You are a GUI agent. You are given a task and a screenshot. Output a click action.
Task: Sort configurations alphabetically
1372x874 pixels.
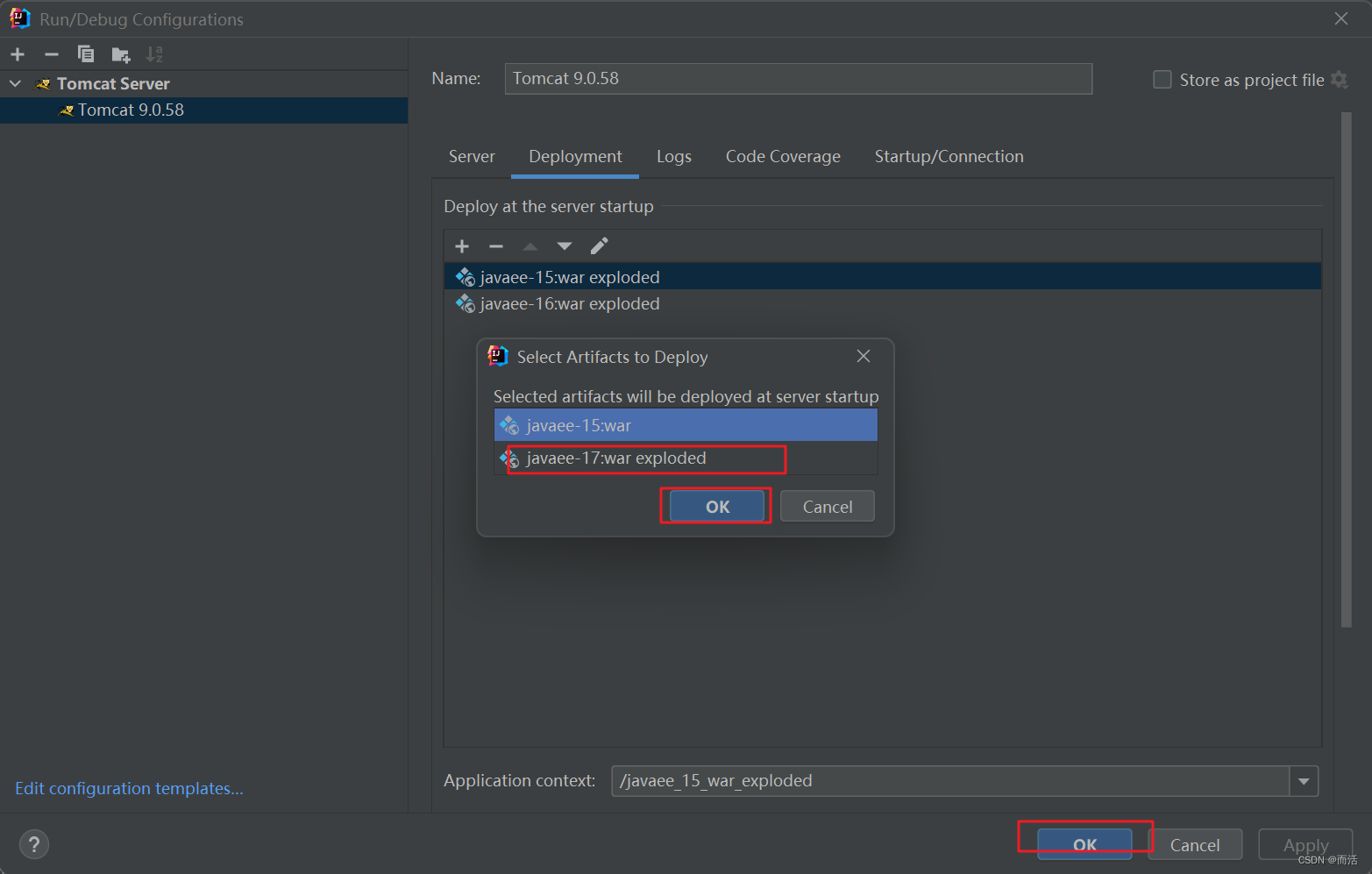click(x=154, y=54)
